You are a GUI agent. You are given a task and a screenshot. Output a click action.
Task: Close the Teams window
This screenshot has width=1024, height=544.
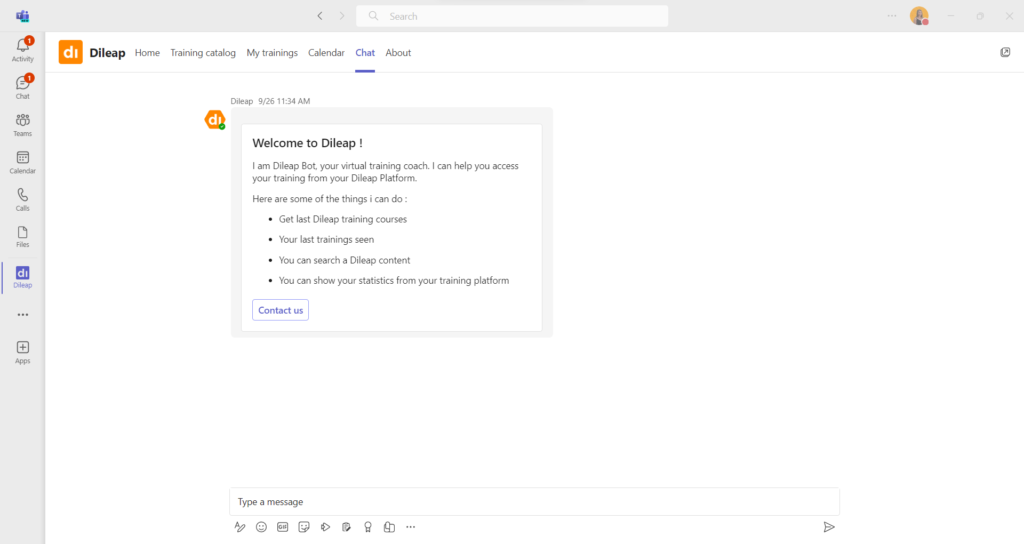tap(1009, 16)
